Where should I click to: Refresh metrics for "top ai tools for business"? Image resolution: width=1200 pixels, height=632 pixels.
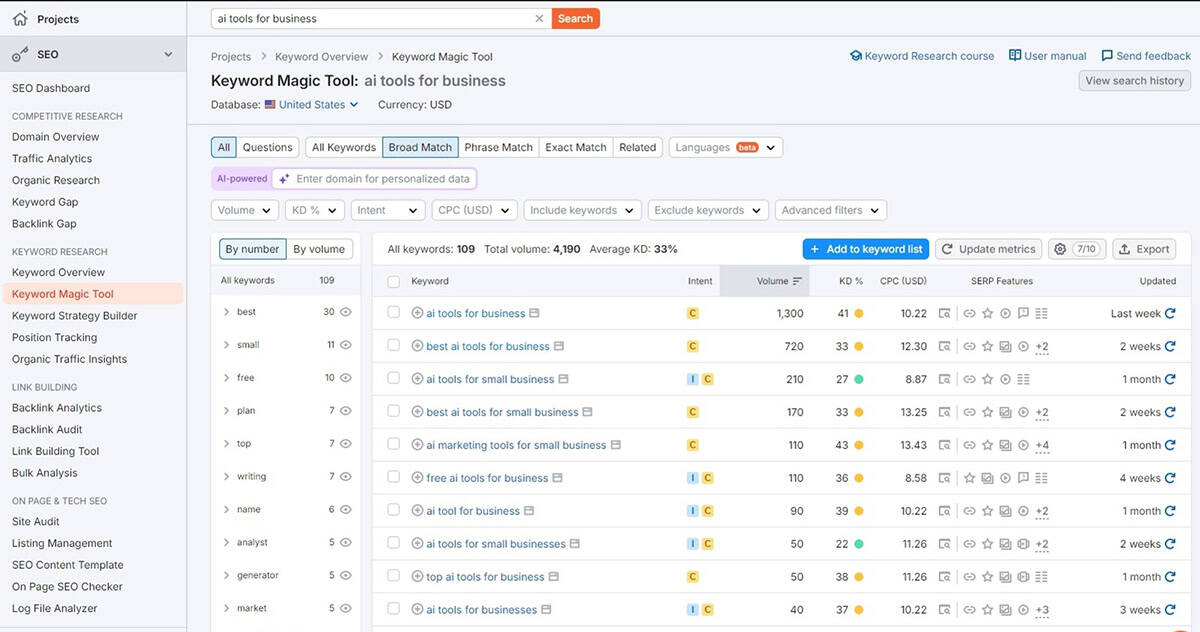click(1170, 577)
